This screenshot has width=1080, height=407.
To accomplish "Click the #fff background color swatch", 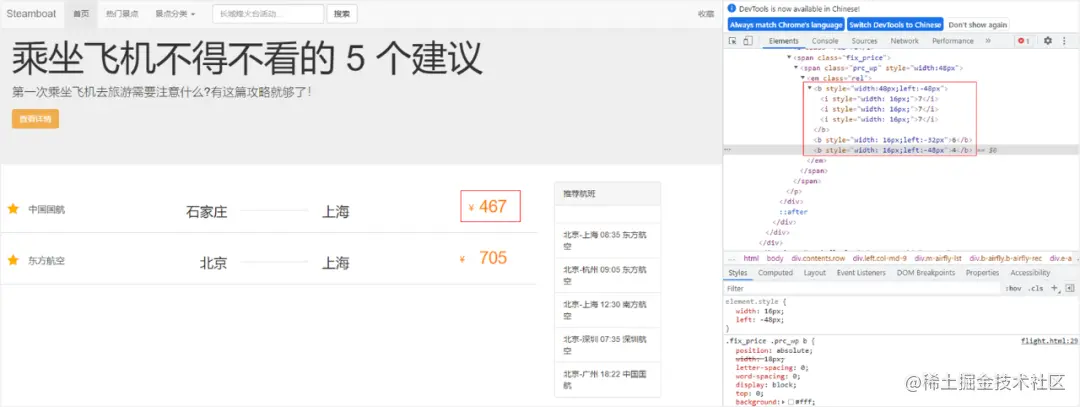I will tap(791, 401).
